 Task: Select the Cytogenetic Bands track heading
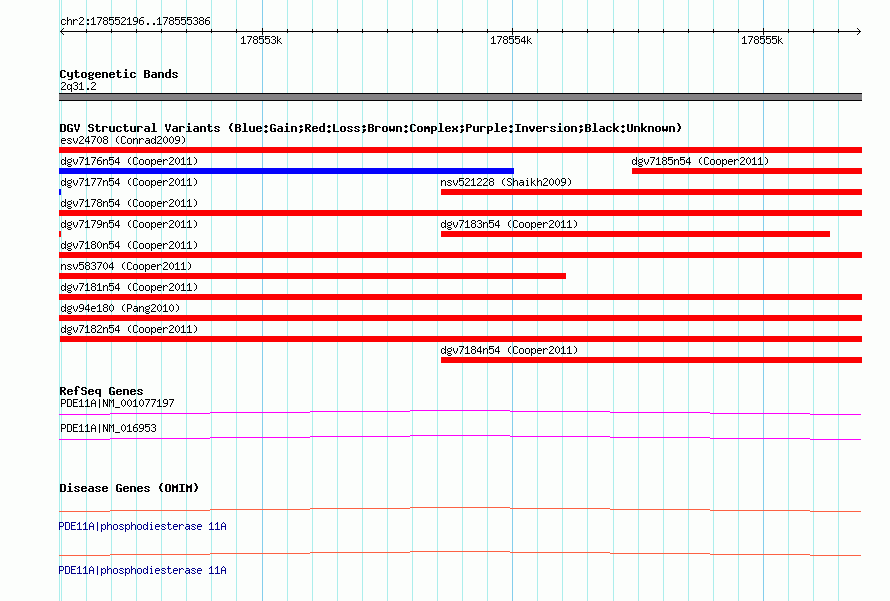pos(119,74)
